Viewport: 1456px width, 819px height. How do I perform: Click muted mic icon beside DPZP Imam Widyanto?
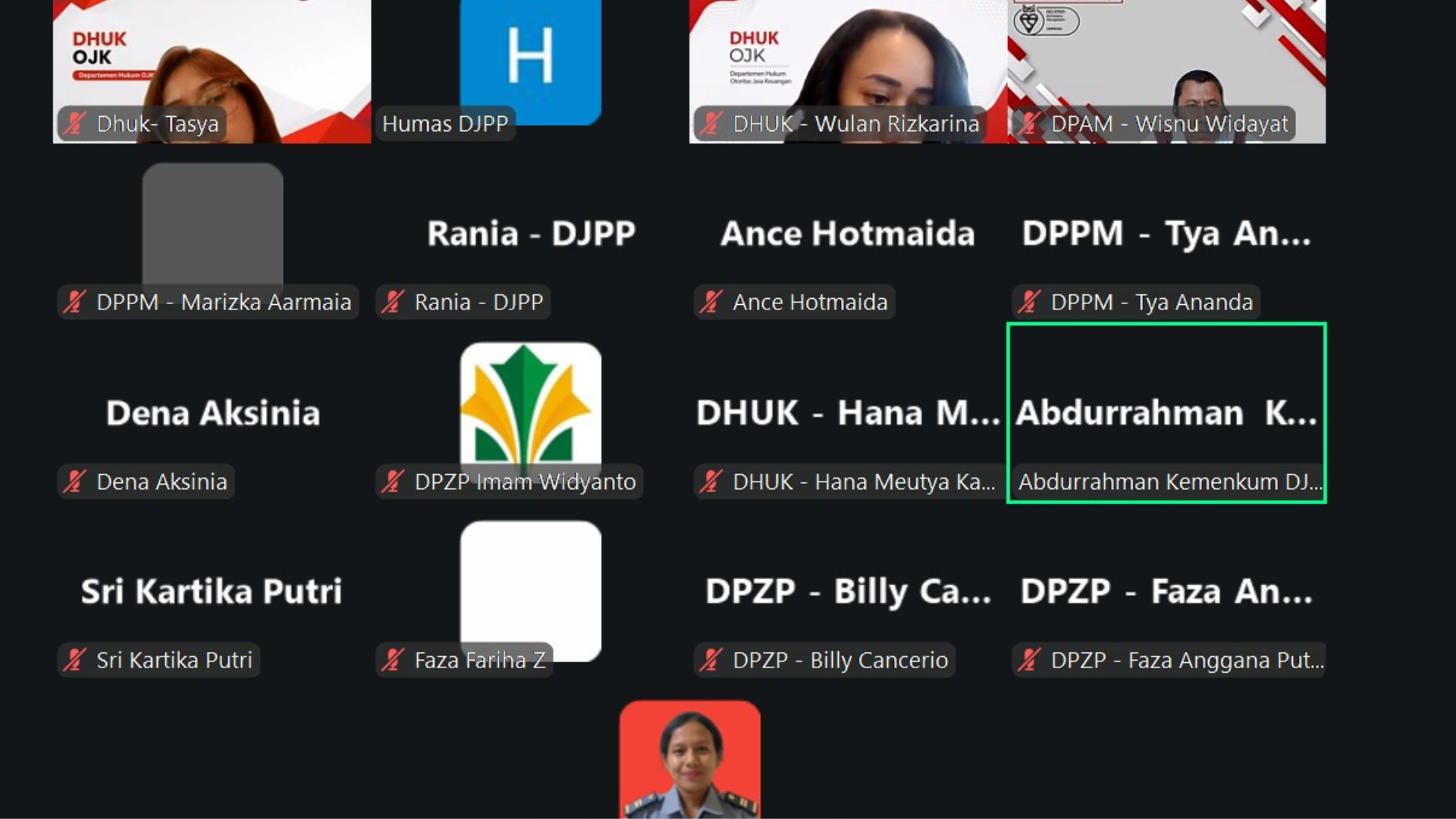392,482
